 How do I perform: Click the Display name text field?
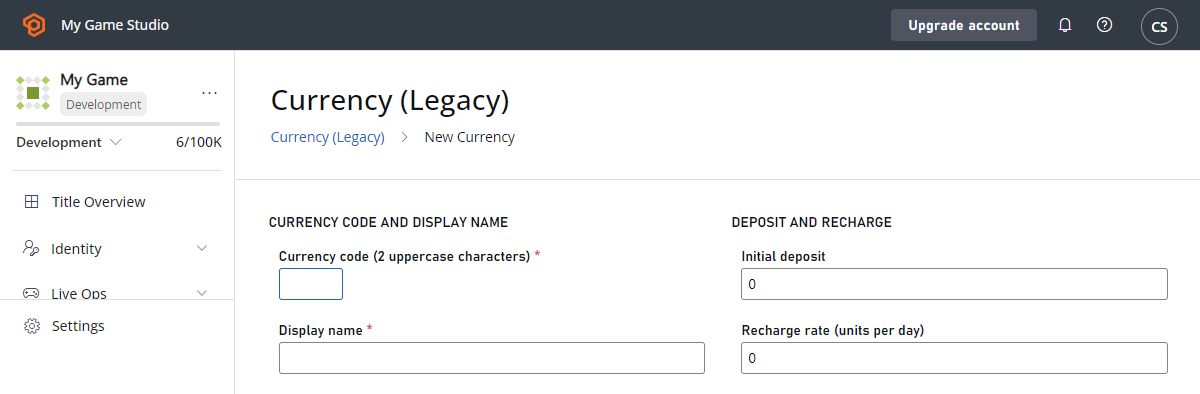[492, 358]
